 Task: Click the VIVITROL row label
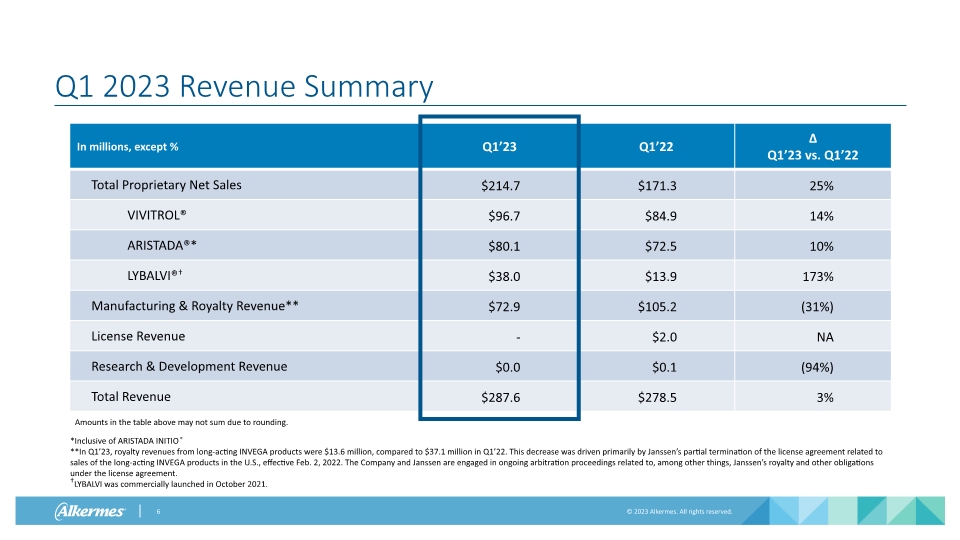pos(157,215)
